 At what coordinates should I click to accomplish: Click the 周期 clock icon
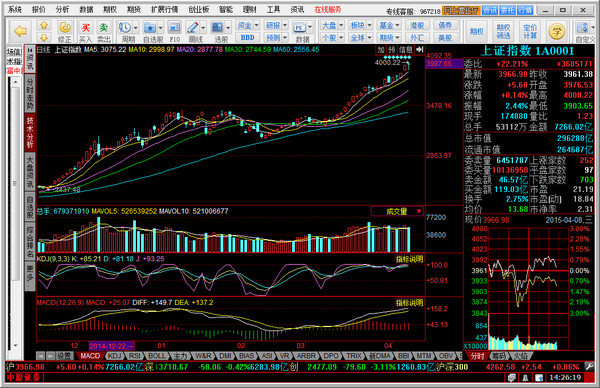coord(125,28)
